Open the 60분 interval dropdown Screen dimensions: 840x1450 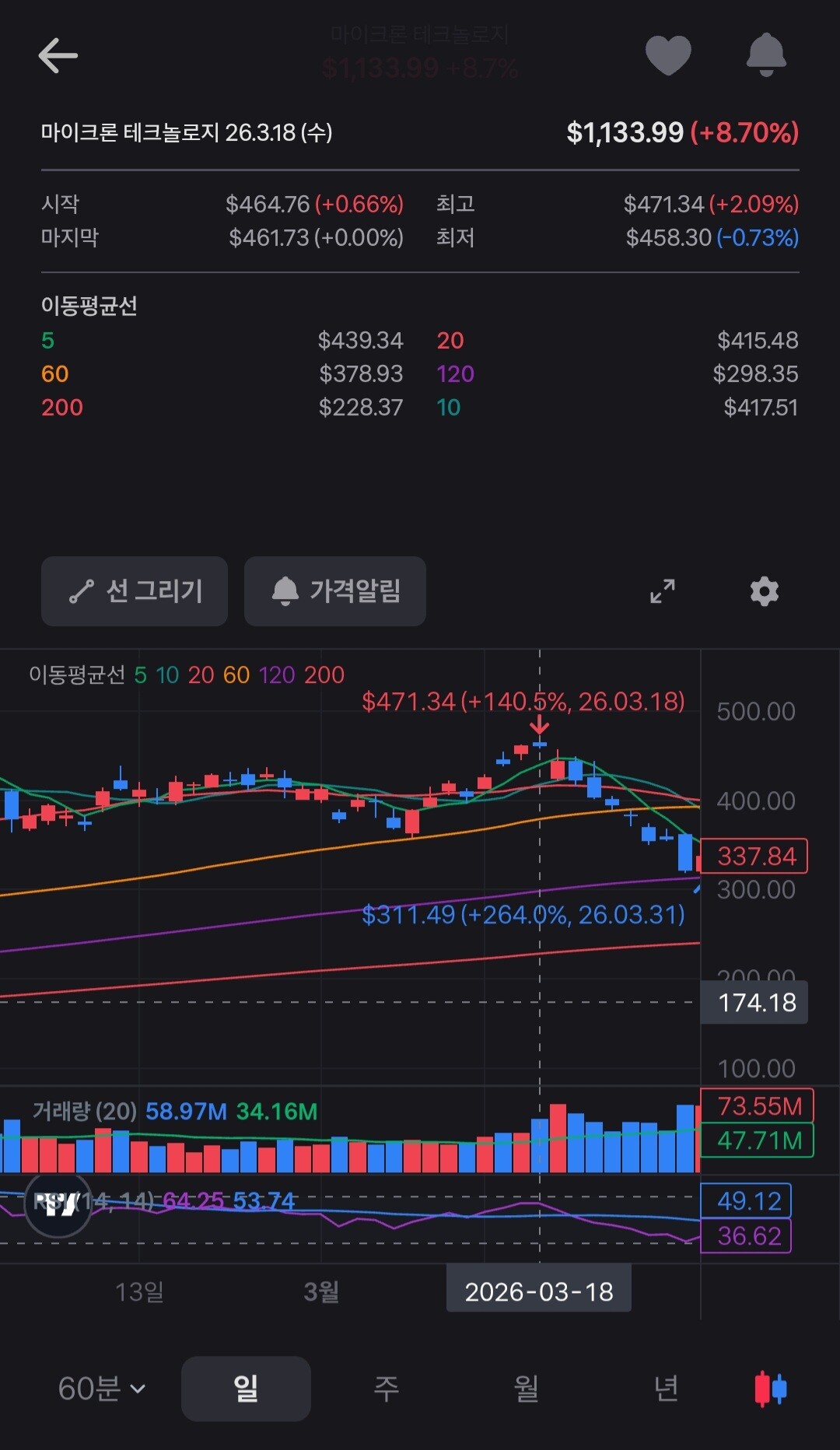point(102,1389)
